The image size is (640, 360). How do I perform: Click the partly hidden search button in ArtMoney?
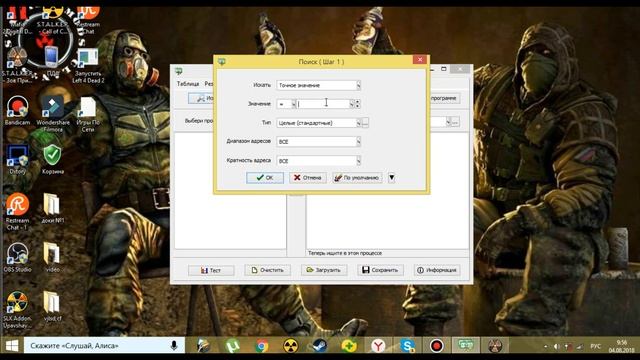click(x=201, y=98)
